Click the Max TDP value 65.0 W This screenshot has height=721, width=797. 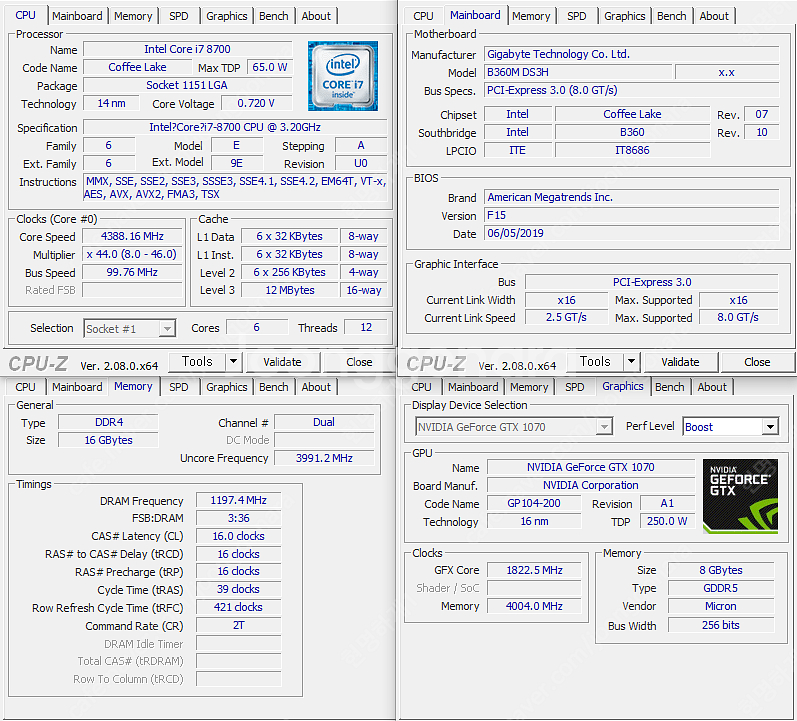[270, 67]
